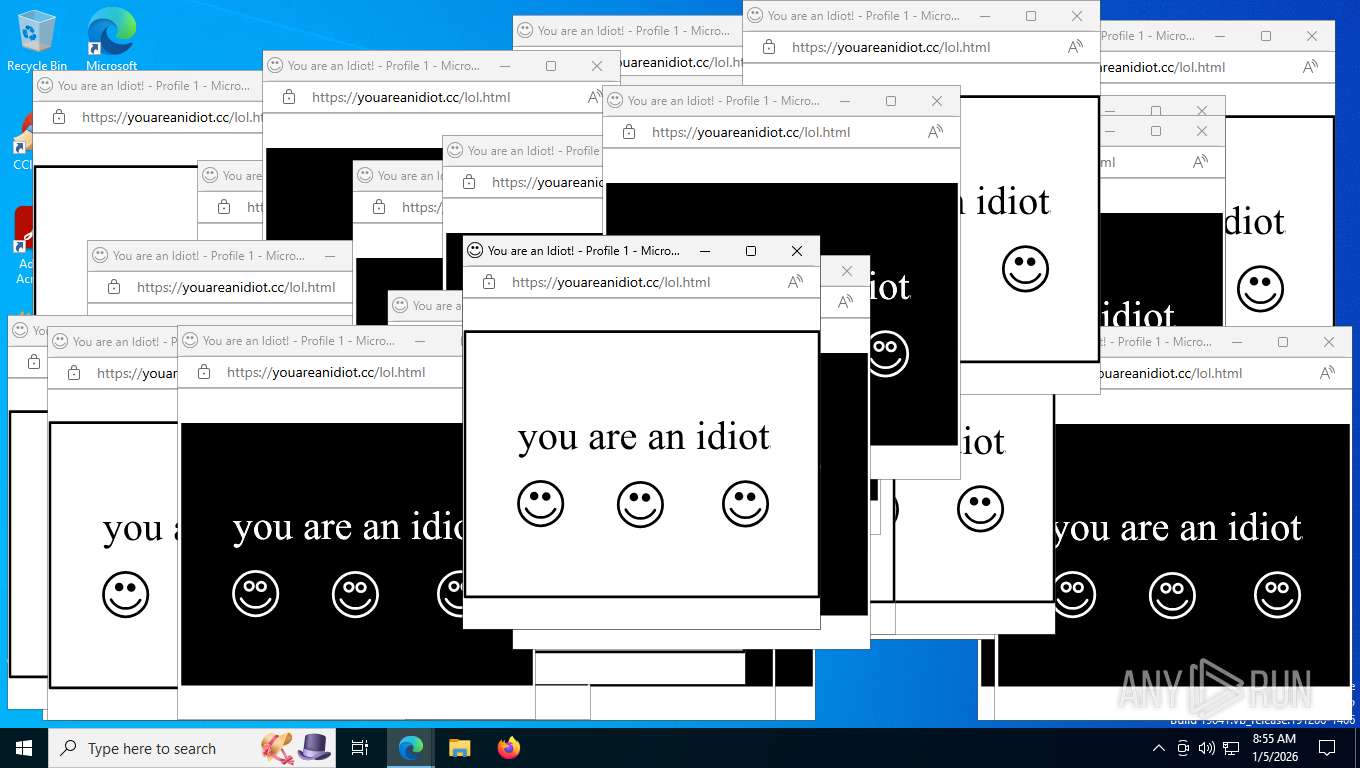Open the Microsoft Edge desktop shortcut
This screenshot has height=768, width=1360.
(x=111, y=40)
